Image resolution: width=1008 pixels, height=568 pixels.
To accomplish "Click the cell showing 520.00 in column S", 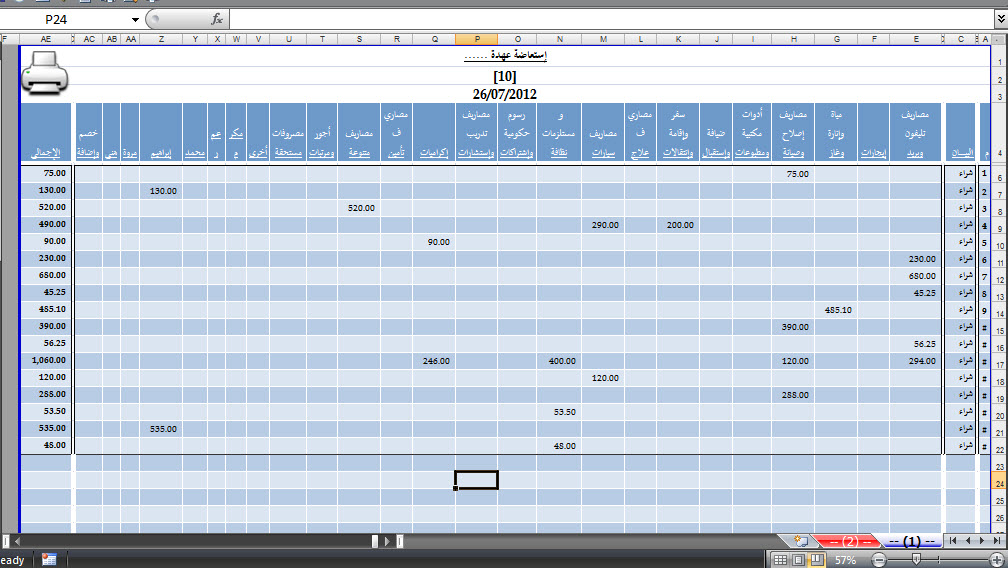I will pos(359,208).
